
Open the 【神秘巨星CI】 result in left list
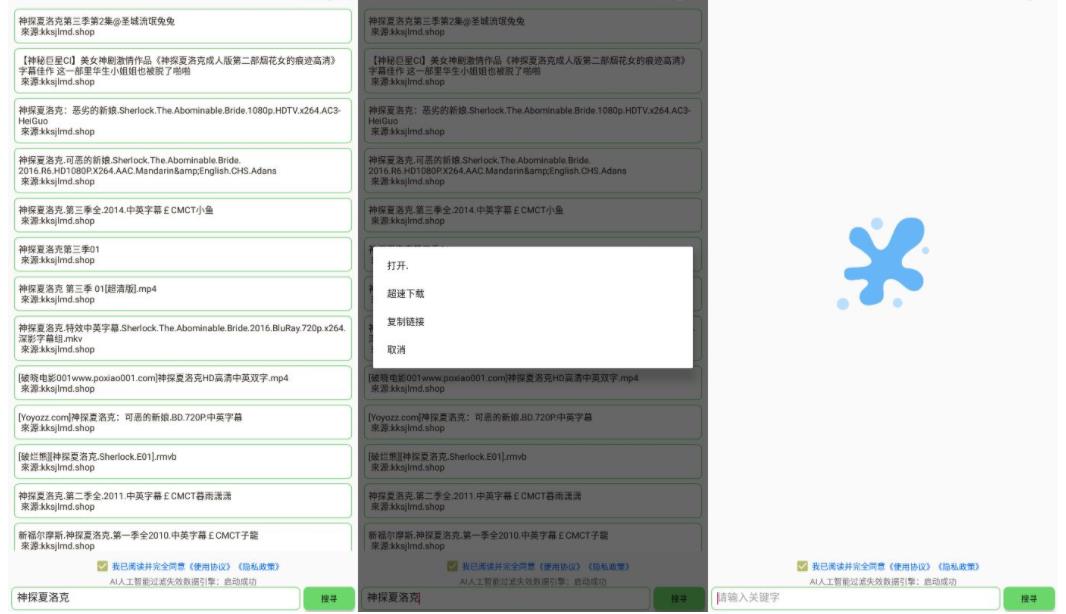pyautogui.click(x=182, y=71)
